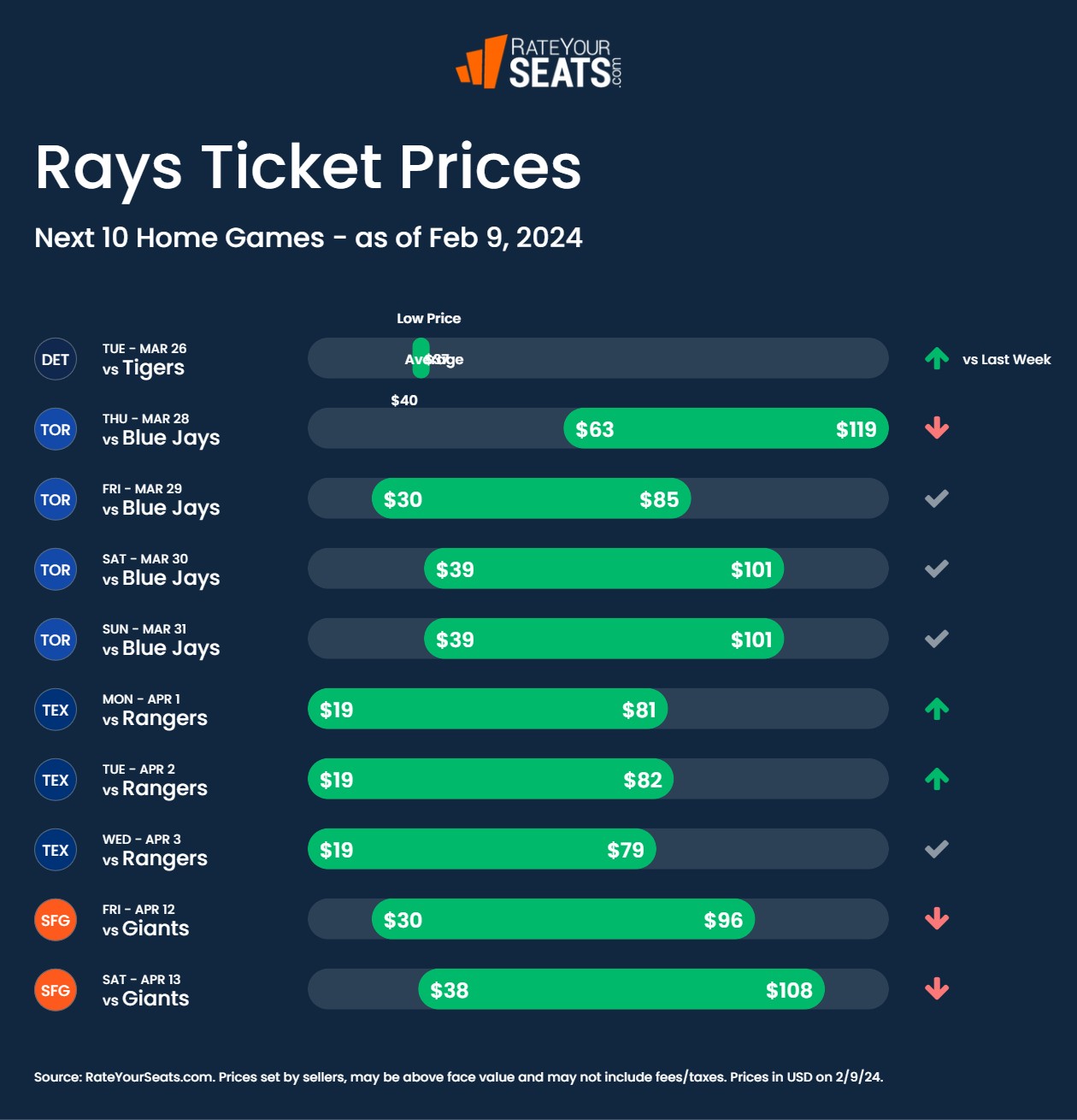Click the gray checkmark for Mar 29 game
The height and width of the screenshot is (1120, 1077).
click(937, 498)
